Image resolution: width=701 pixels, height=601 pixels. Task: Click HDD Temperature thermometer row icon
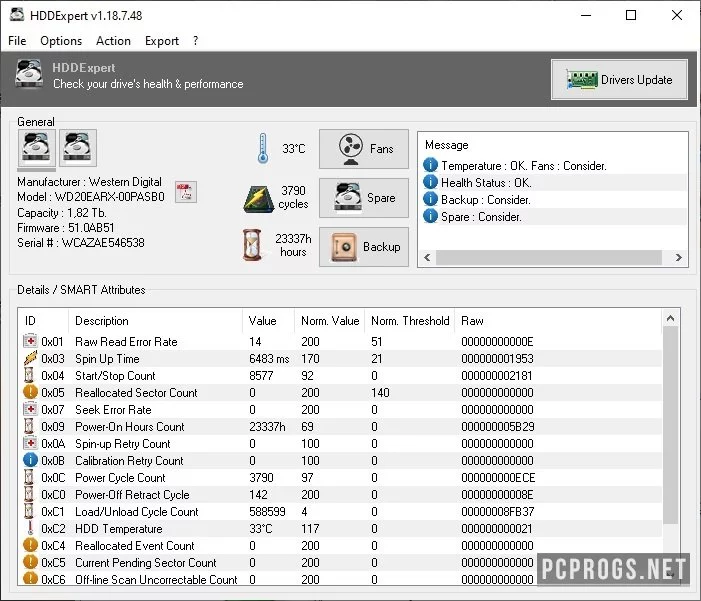(30, 528)
